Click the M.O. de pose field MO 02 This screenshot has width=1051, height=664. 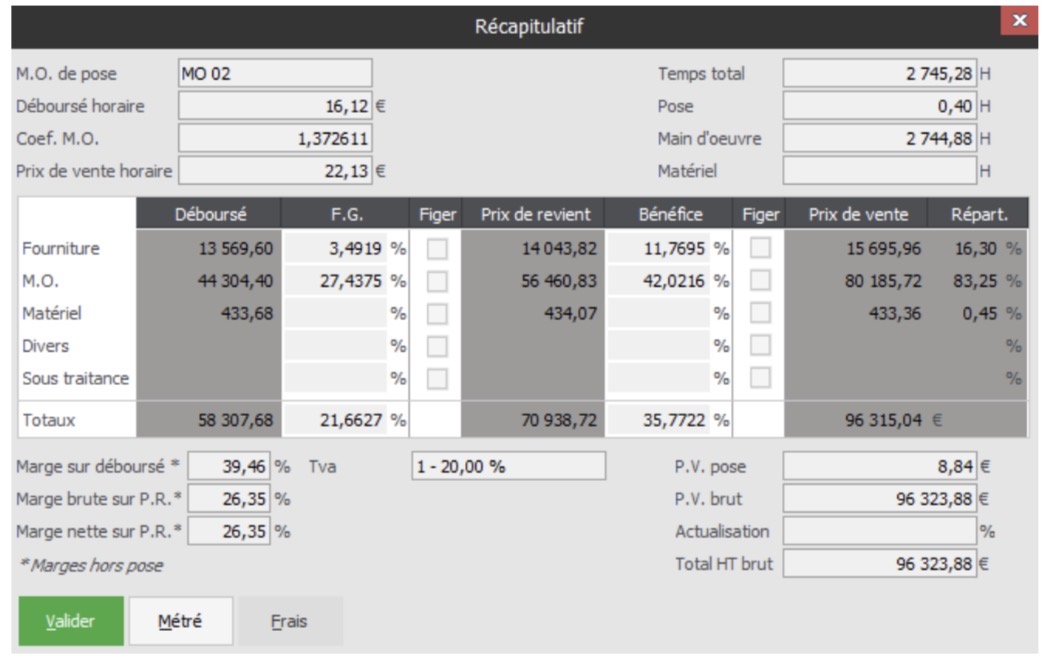275,73
